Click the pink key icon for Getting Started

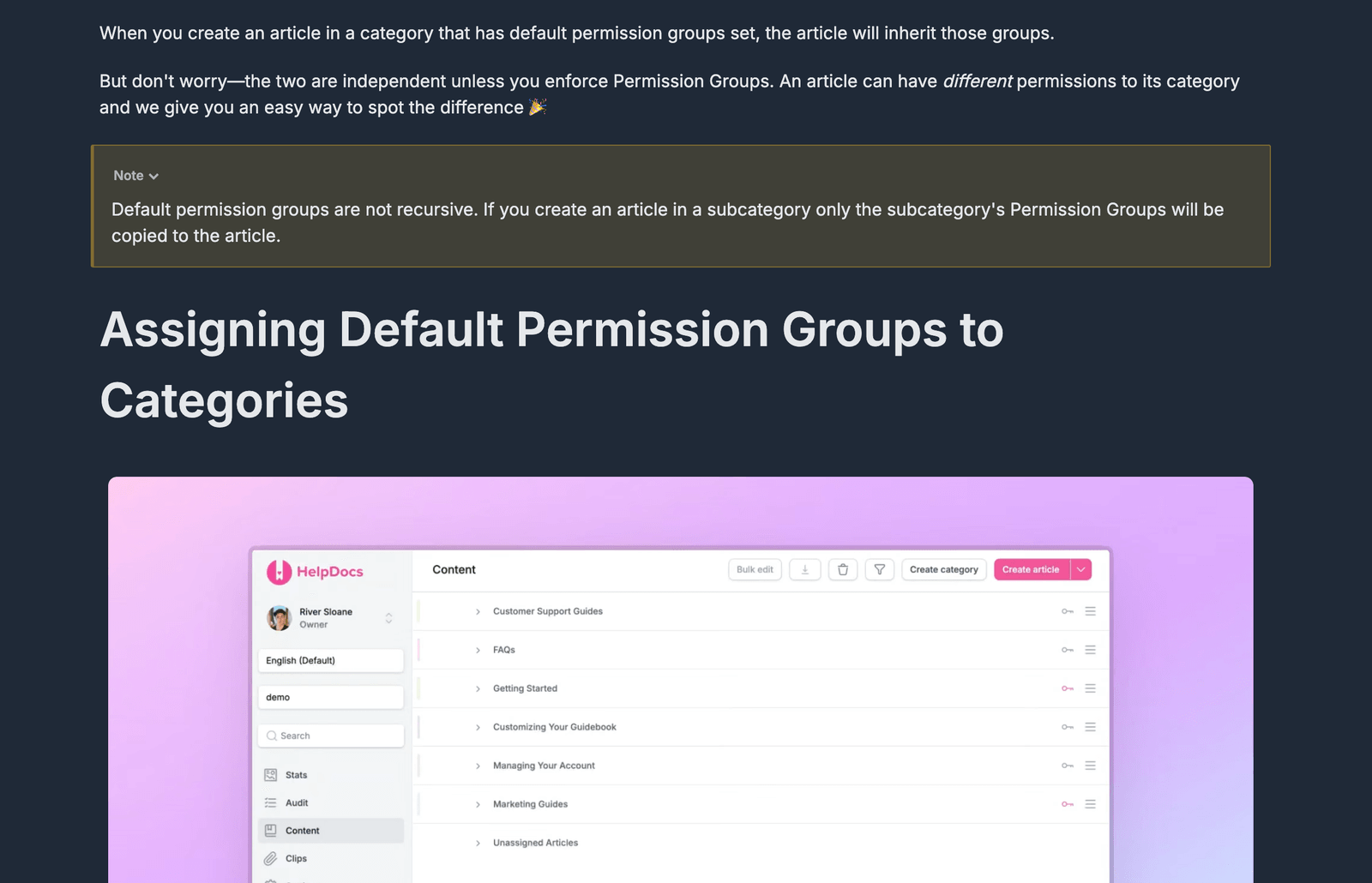pos(1068,688)
